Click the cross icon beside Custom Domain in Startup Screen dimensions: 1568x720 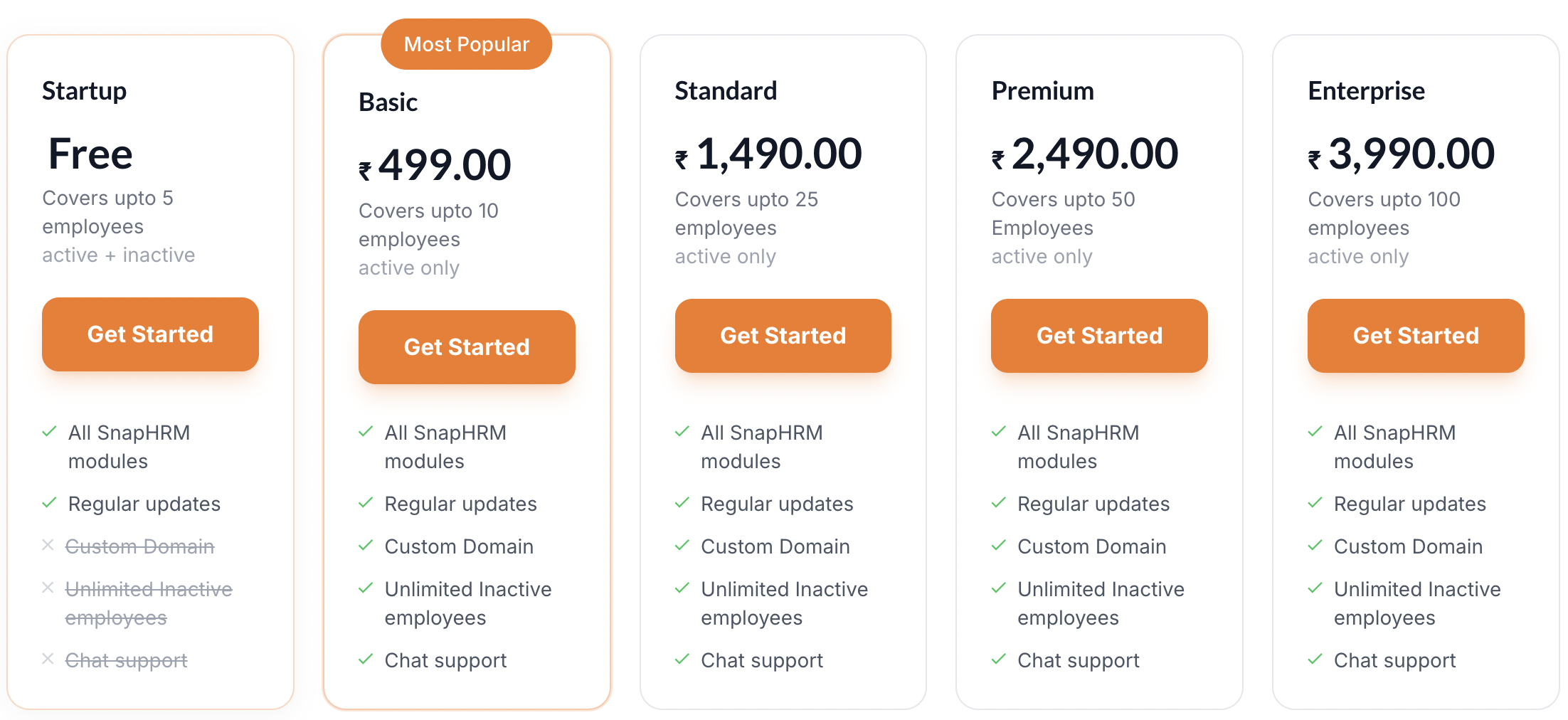click(48, 545)
